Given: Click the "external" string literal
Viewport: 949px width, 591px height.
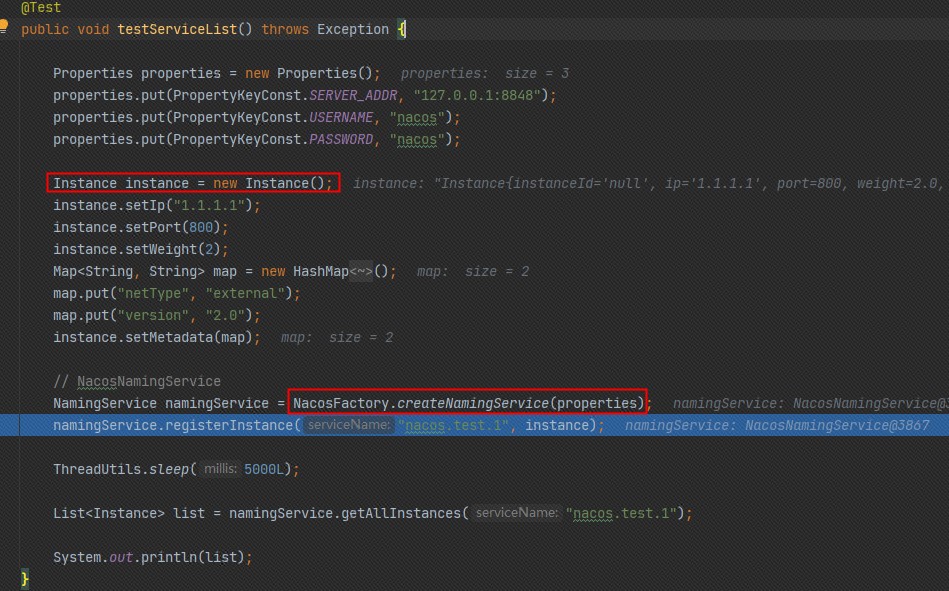Looking at the screenshot, I should click(245, 293).
